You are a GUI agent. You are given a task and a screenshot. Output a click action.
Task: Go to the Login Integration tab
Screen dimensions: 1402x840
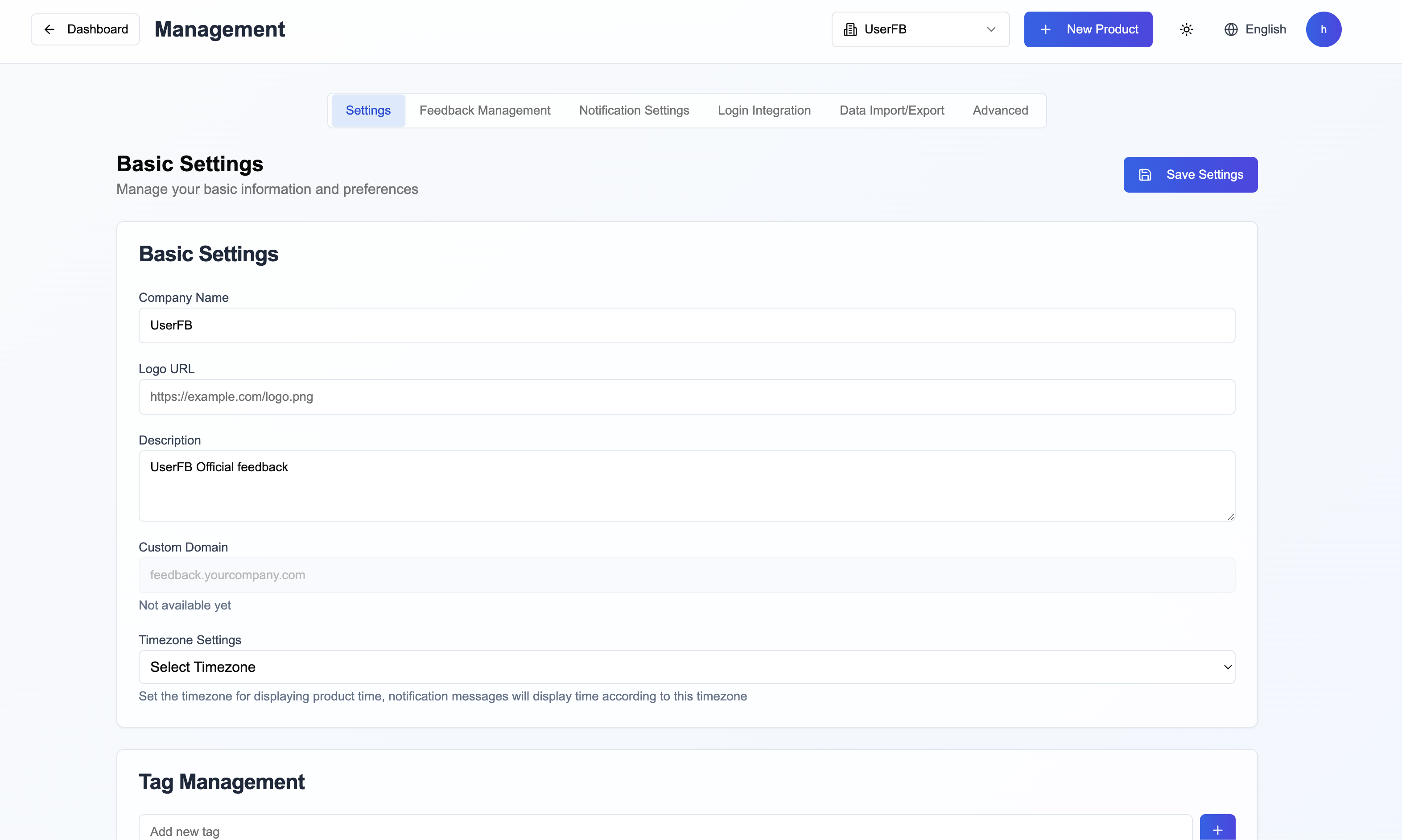pyautogui.click(x=763, y=111)
